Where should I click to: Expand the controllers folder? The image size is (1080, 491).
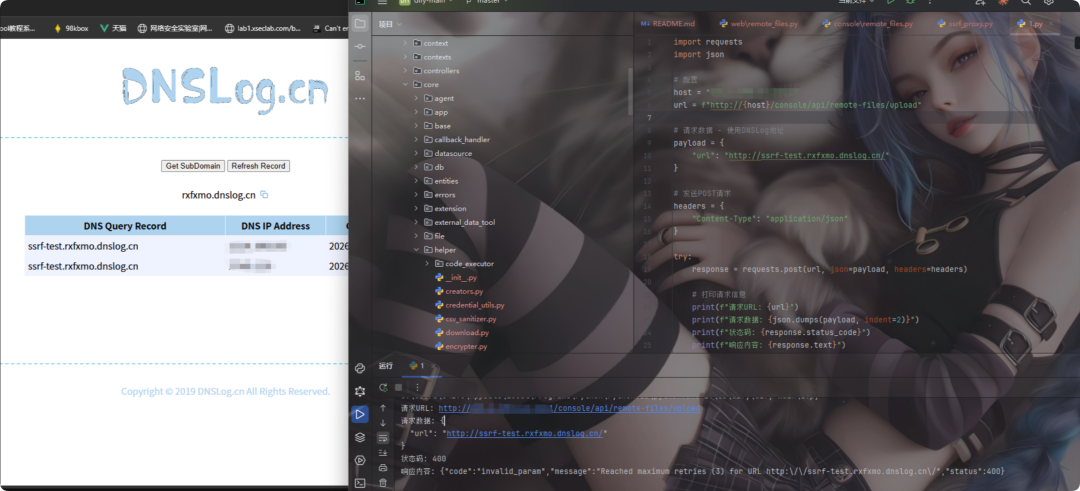(x=405, y=71)
